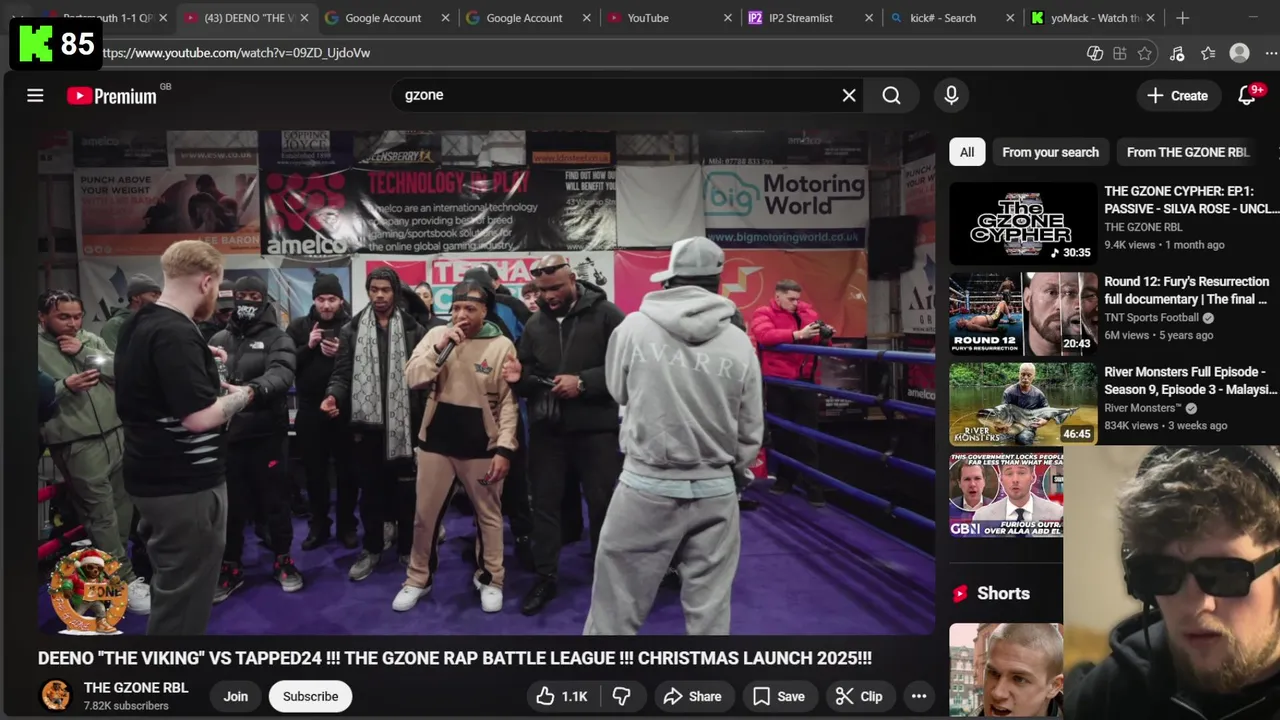
Task: Click Join channel membership button
Action: click(x=236, y=696)
